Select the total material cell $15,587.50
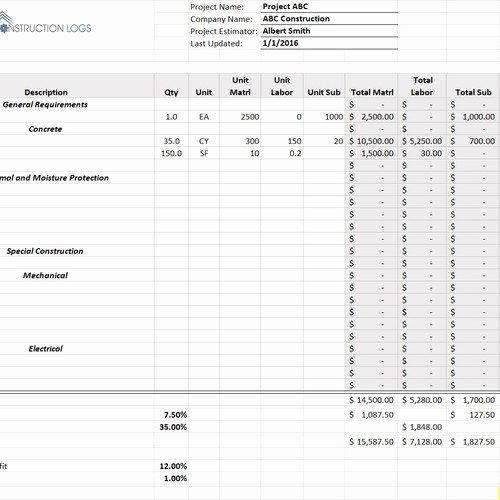This screenshot has width=500, height=500. coord(372,442)
